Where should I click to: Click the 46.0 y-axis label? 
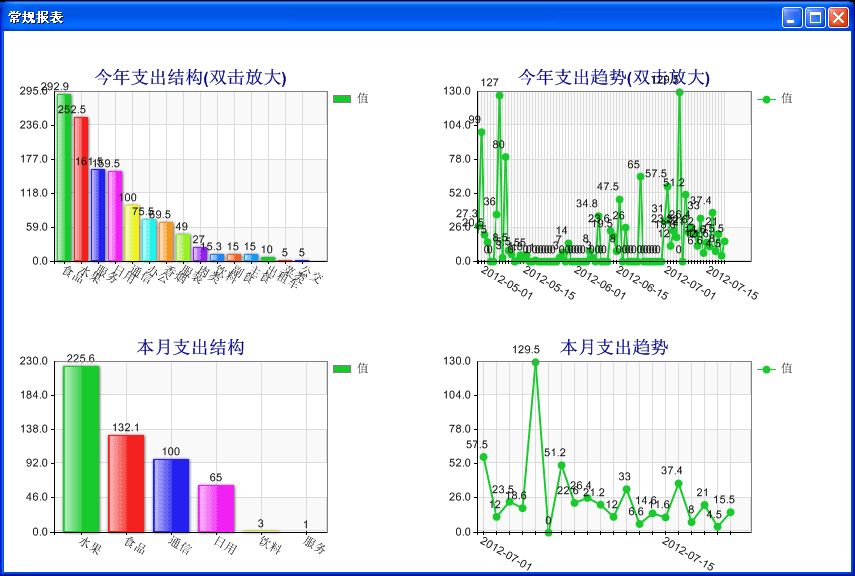pyautogui.click(x=36, y=497)
